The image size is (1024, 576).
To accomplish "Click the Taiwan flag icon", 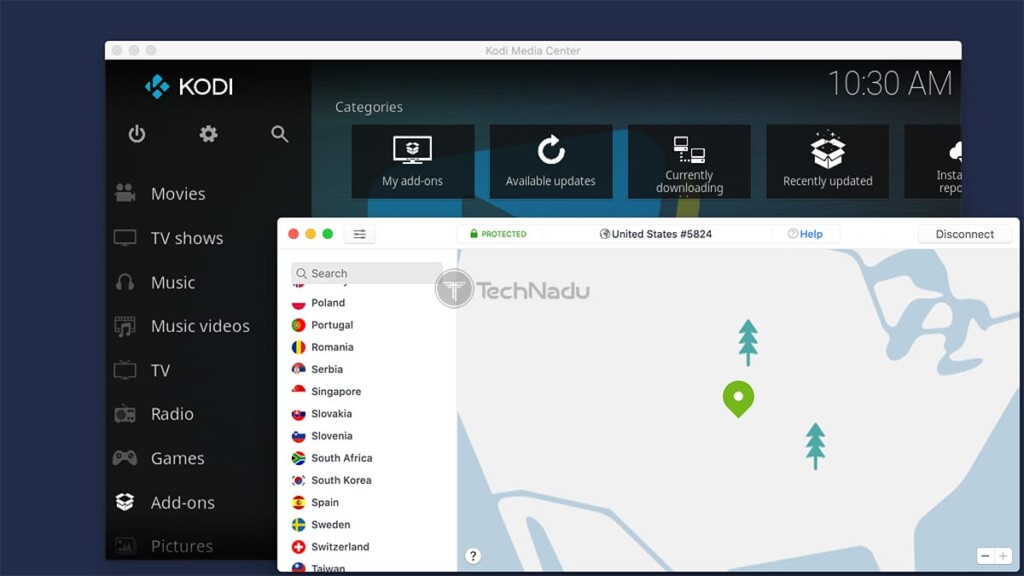I will (x=298, y=568).
